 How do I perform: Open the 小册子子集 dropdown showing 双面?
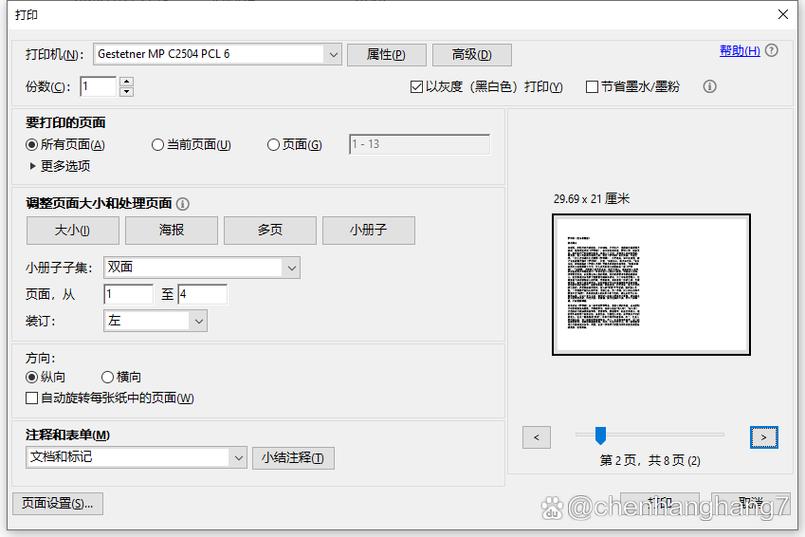[202, 267]
